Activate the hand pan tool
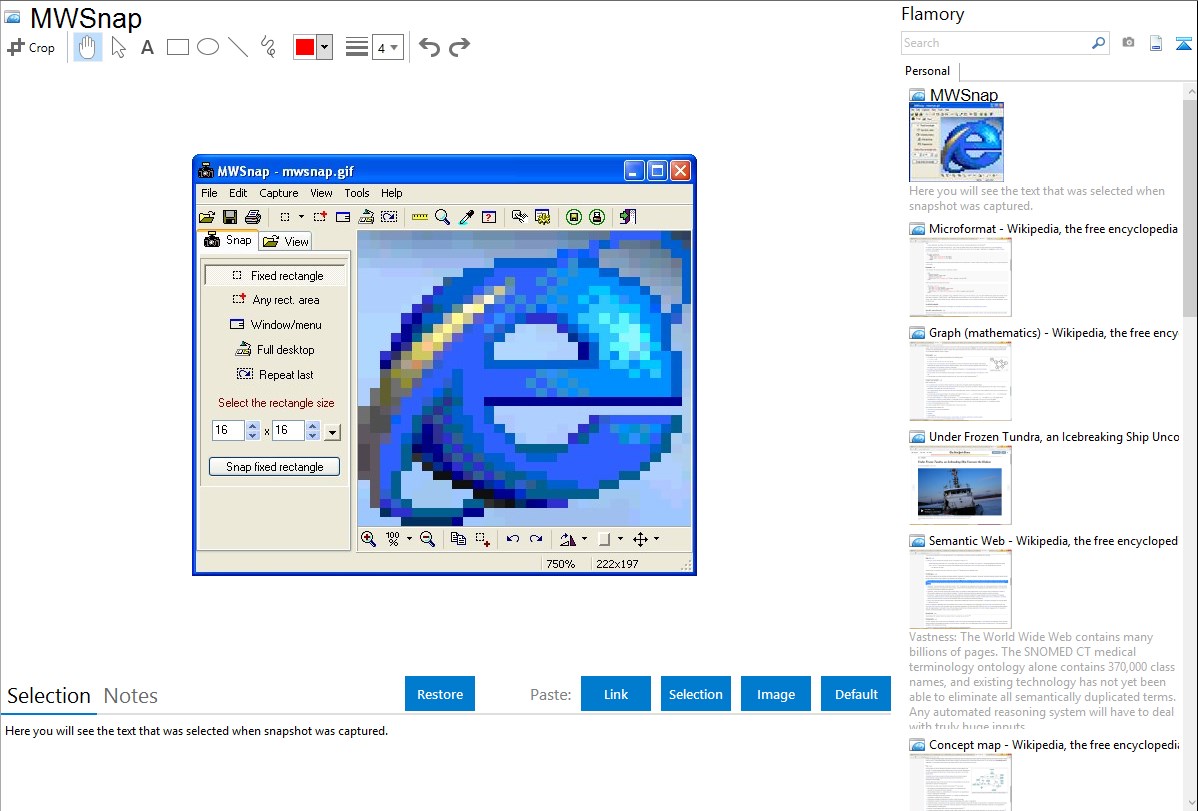This screenshot has height=811, width=1198. [x=87, y=47]
